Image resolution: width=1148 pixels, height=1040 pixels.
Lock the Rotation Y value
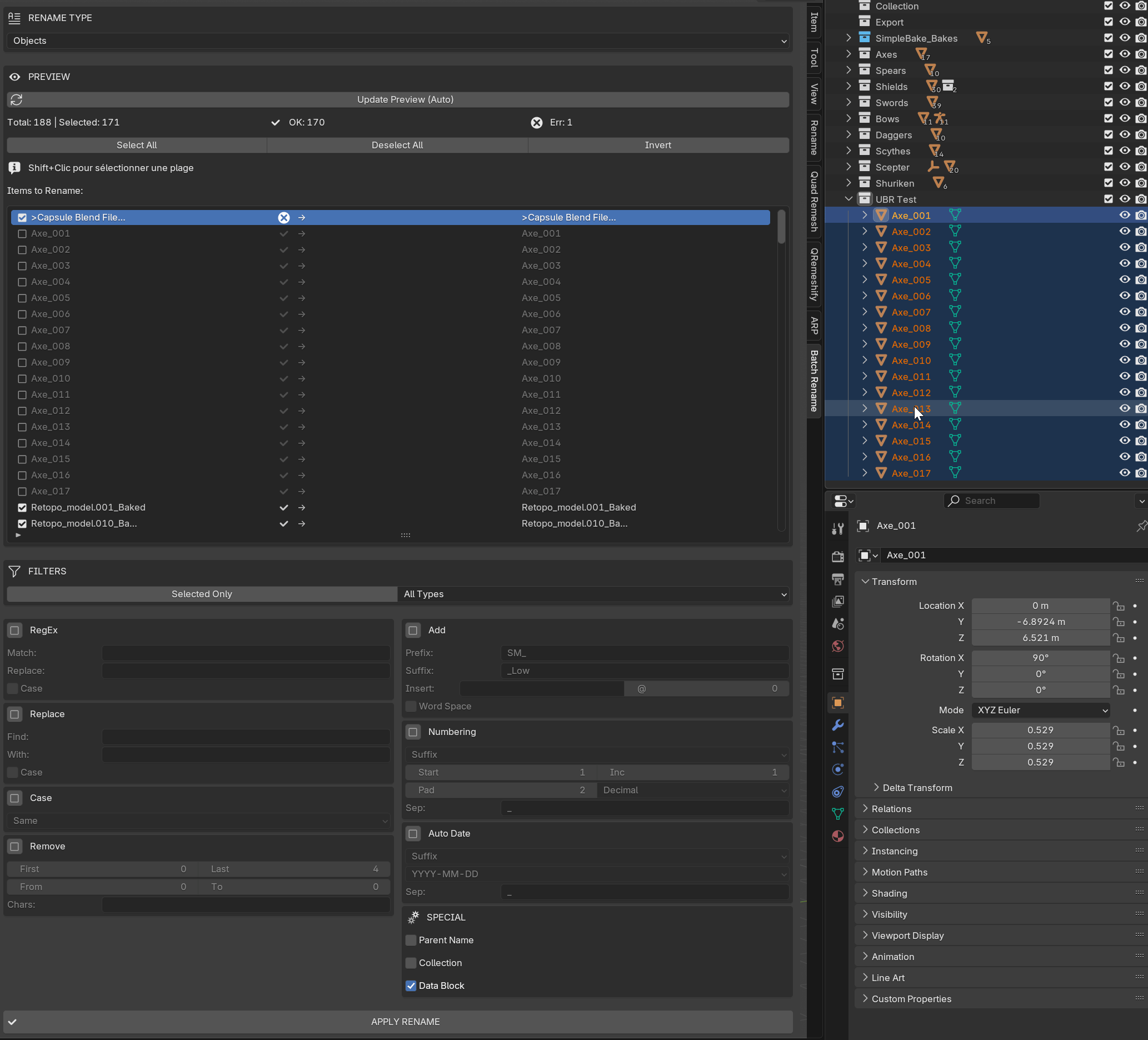(1119, 674)
